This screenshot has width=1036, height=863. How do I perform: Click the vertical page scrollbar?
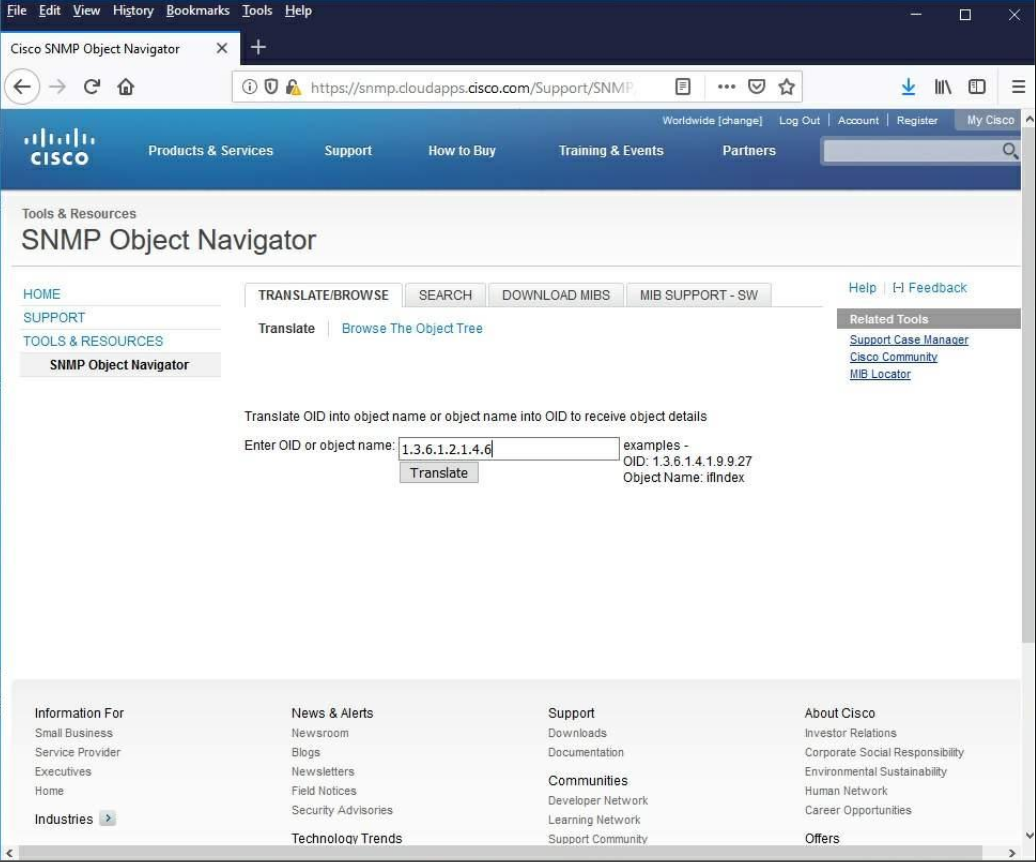(1029, 383)
